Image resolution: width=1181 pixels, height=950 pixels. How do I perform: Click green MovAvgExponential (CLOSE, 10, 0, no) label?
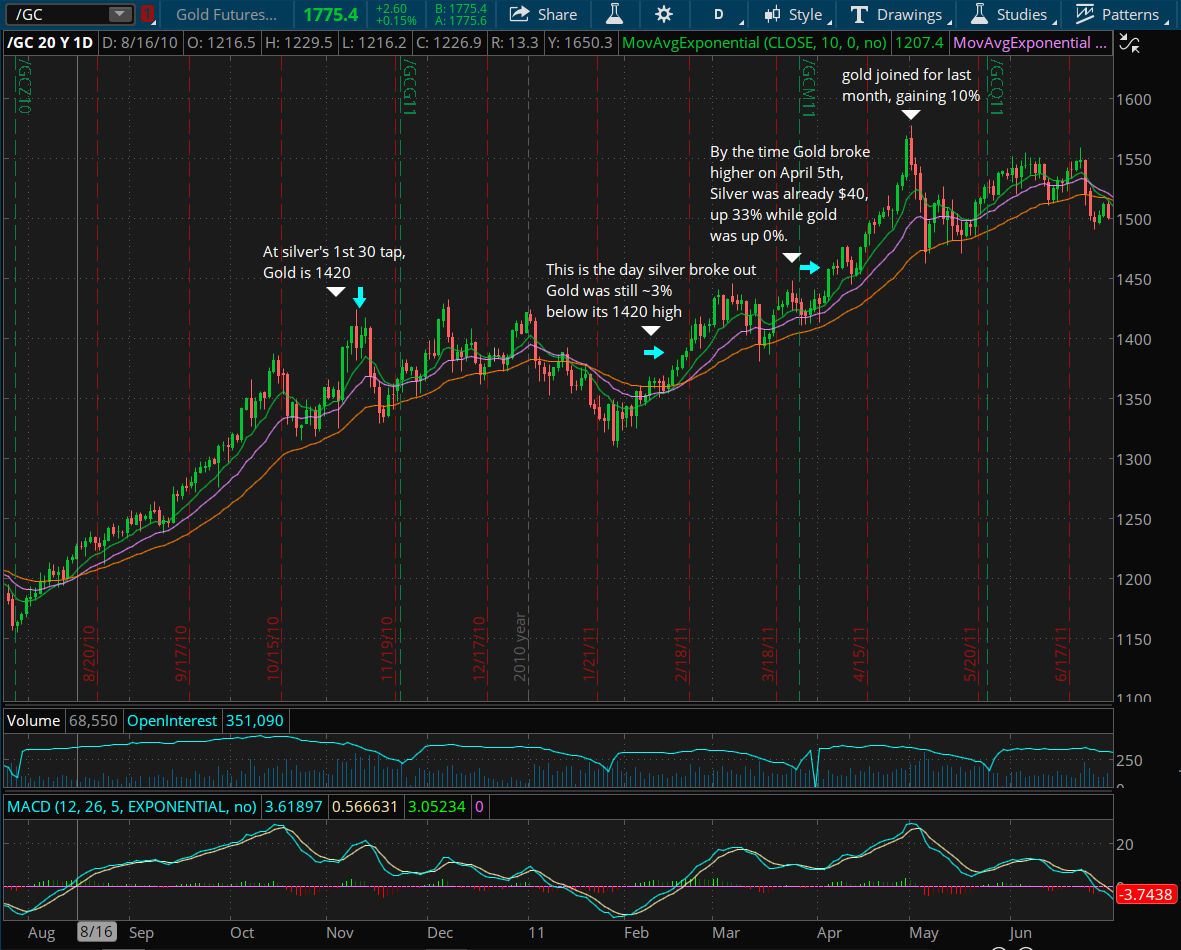[754, 43]
